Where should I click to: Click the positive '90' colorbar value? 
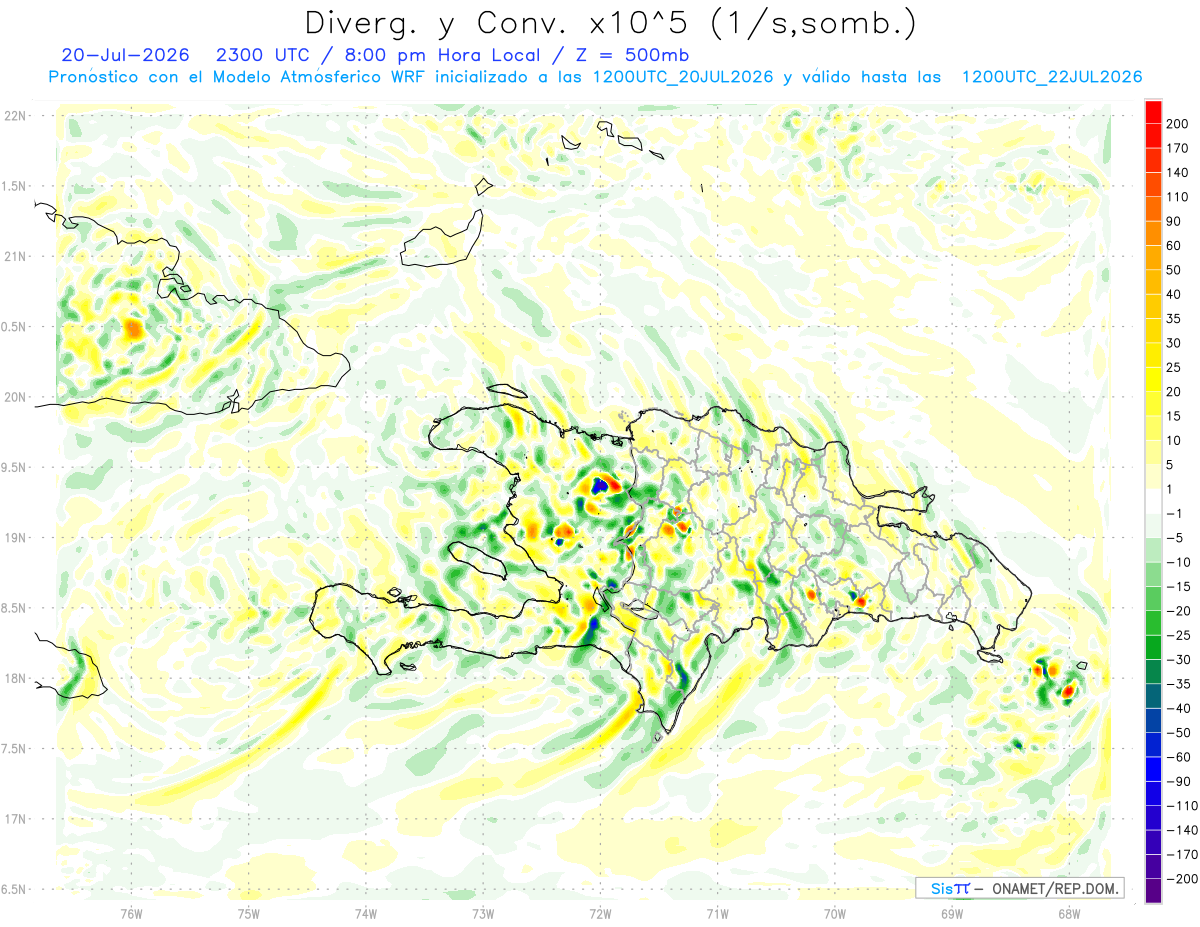point(1174,221)
